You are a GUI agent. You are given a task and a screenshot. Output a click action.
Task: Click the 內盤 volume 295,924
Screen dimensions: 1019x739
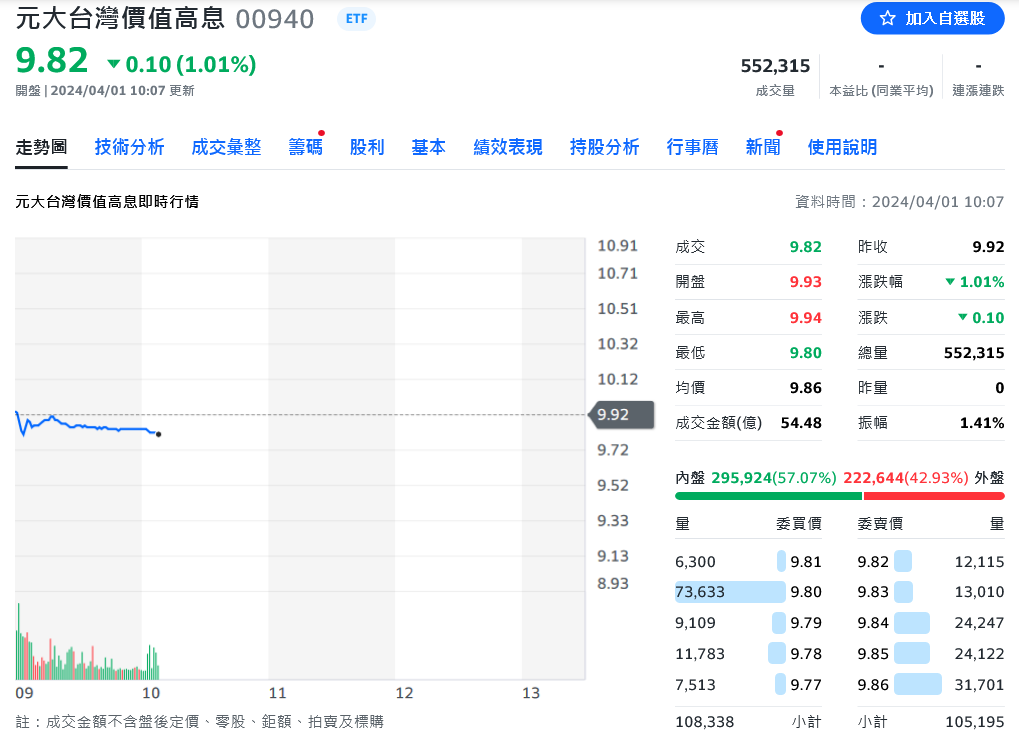742,478
